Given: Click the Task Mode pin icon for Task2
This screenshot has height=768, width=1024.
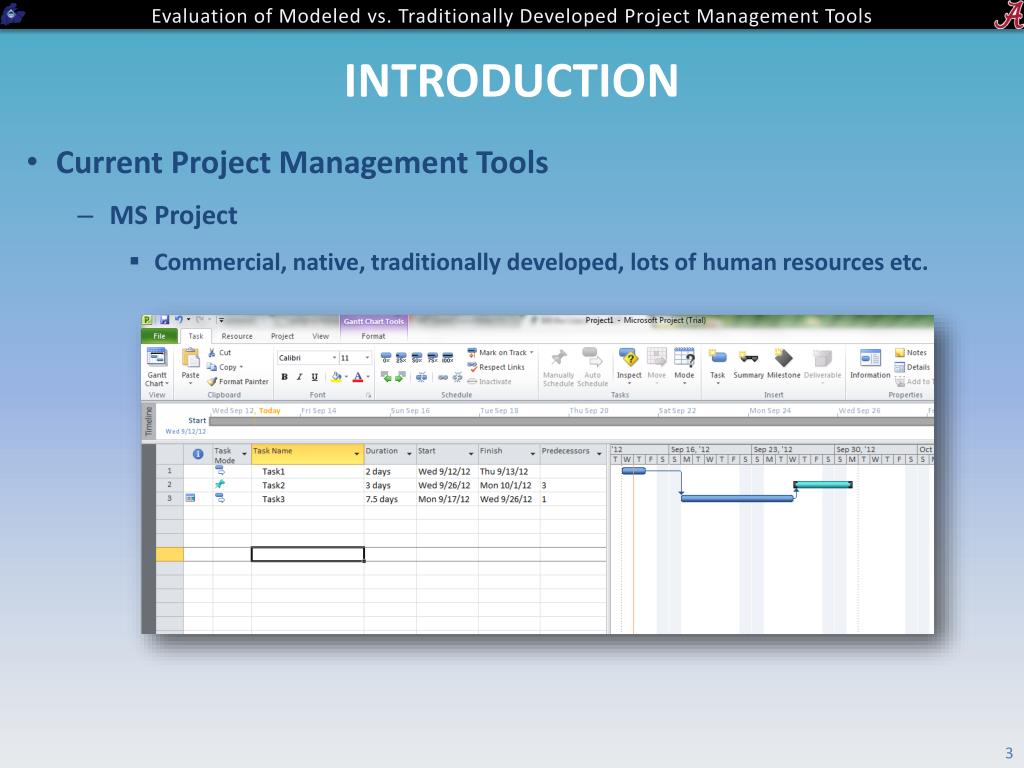Looking at the screenshot, I should pyautogui.click(x=219, y=485).
